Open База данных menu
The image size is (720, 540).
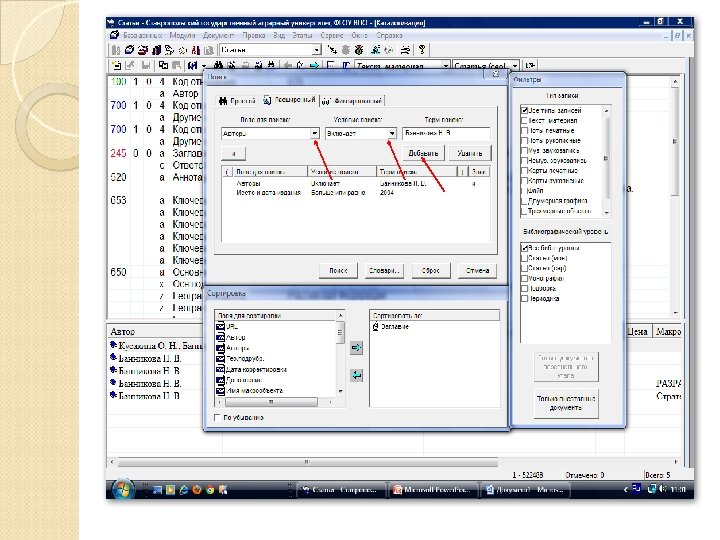143,35
